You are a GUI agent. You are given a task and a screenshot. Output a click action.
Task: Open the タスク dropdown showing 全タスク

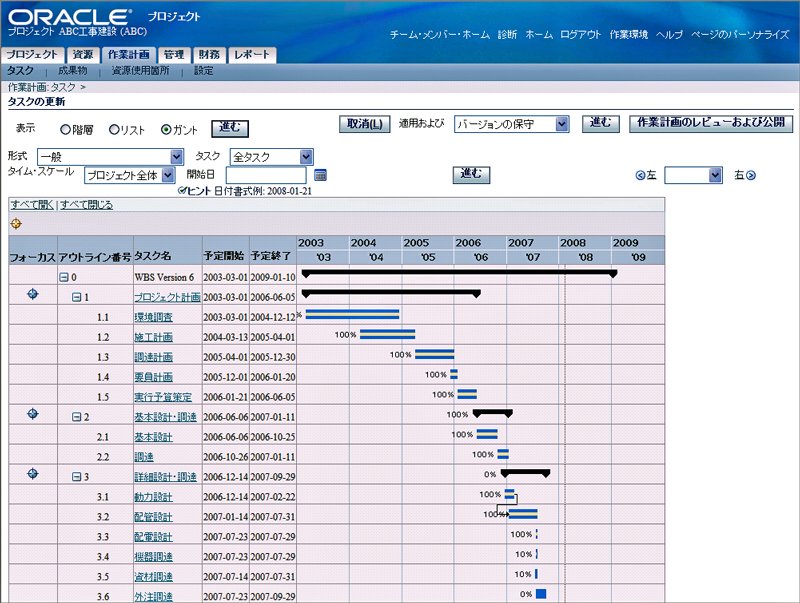(x=271, y=157)
